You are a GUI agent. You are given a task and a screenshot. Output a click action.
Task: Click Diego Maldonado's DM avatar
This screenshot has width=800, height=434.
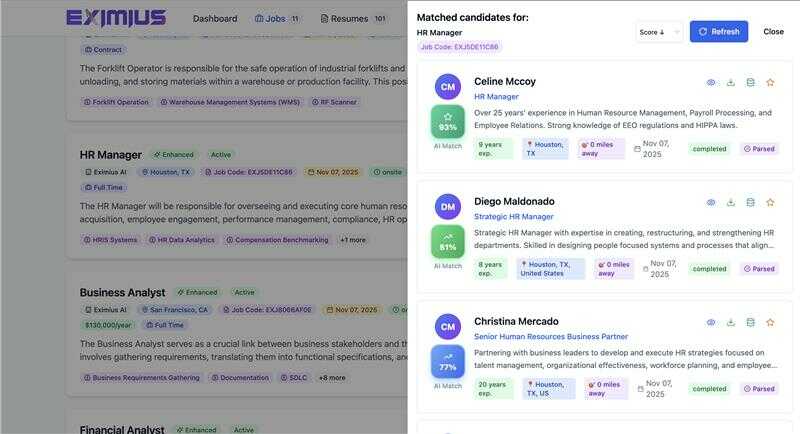[x=448, y=207]
